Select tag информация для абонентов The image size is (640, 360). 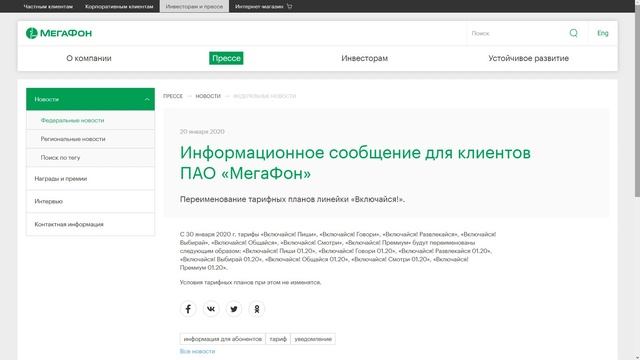(223, 339)
